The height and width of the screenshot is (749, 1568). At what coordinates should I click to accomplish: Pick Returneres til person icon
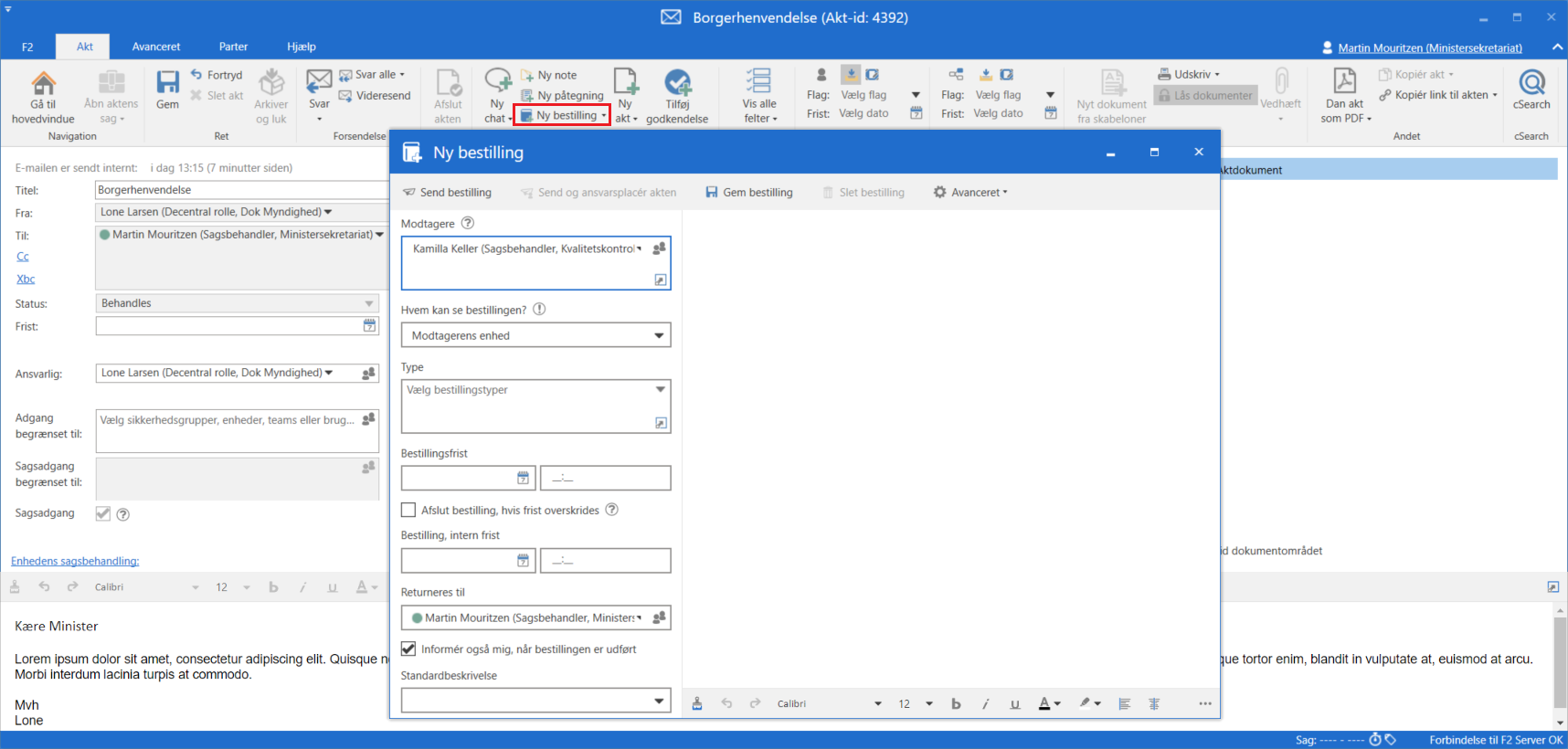click(659, 617)
